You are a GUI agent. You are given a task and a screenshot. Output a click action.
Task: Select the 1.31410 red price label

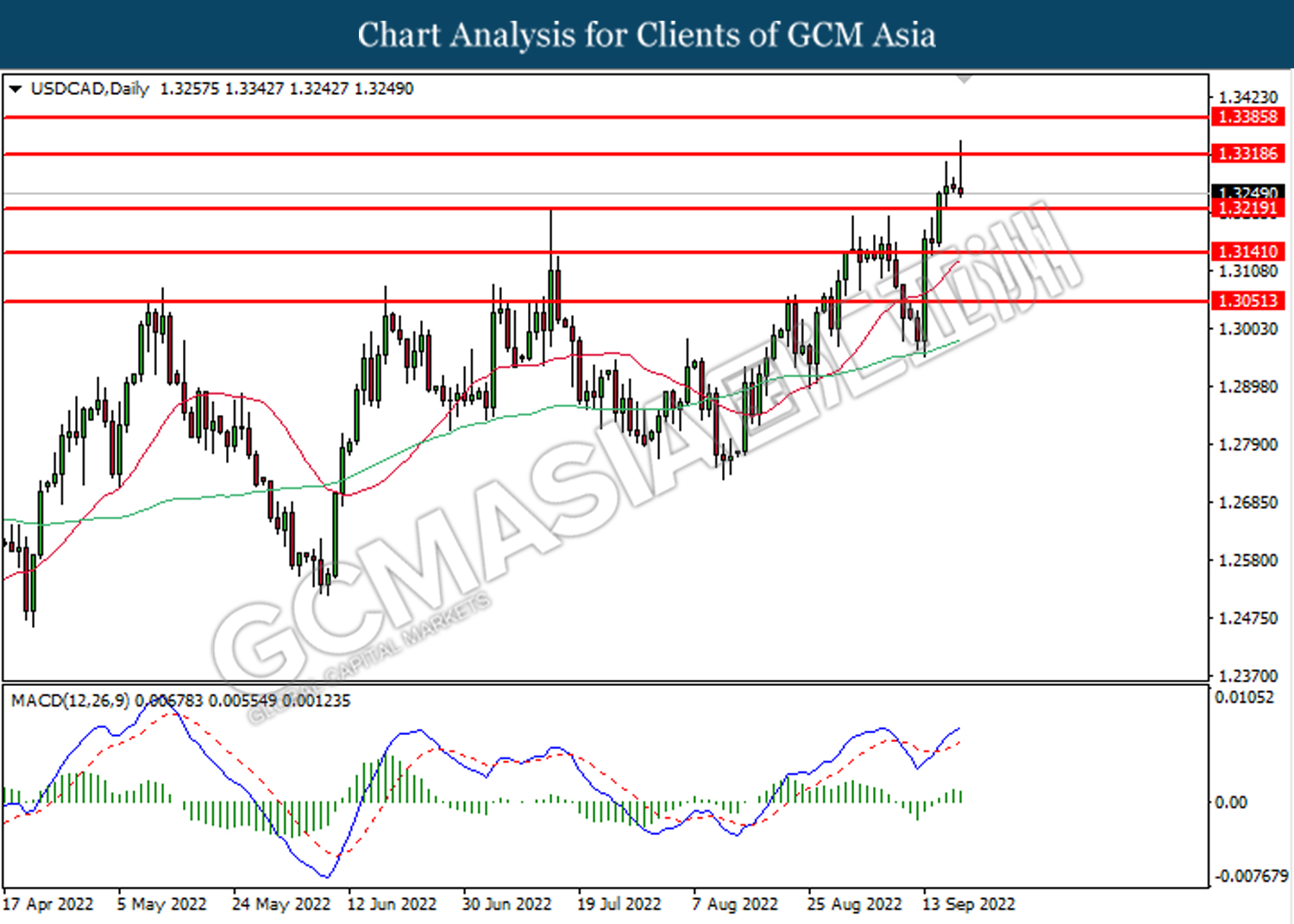point(1247,252)
